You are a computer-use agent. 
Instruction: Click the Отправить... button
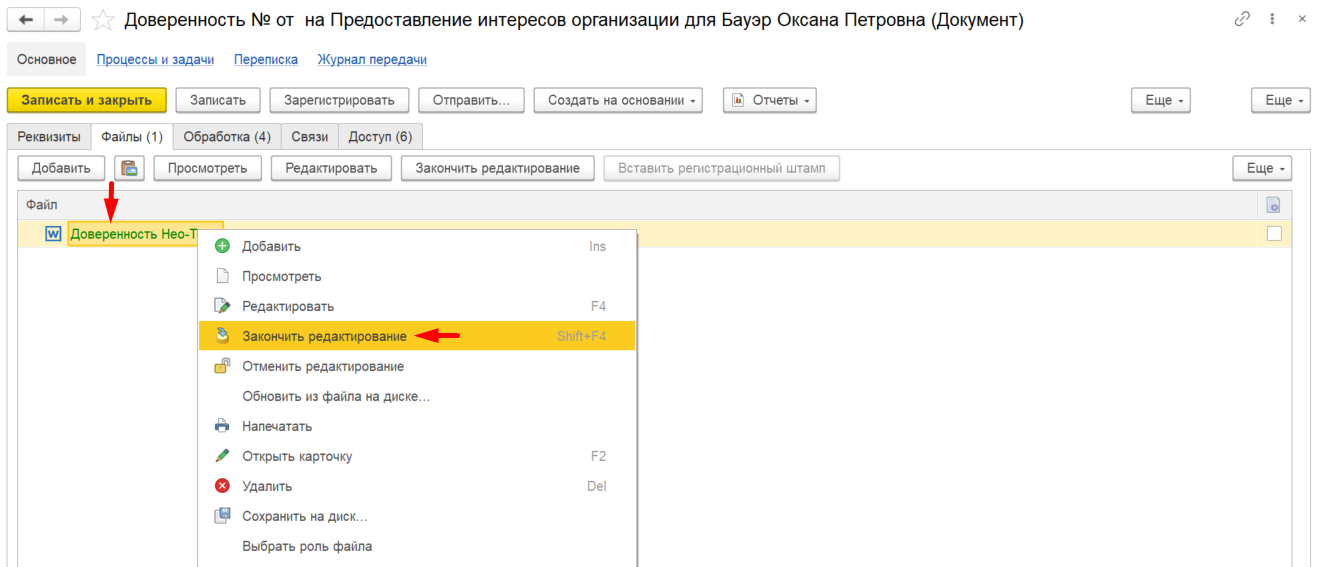tap(471, 100)
